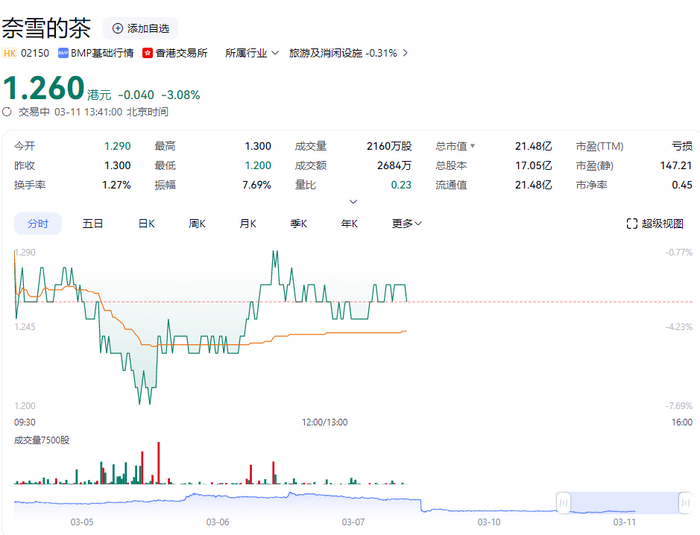
Task: Switch to the 季K quarterly chart
Action: (299, 223)
